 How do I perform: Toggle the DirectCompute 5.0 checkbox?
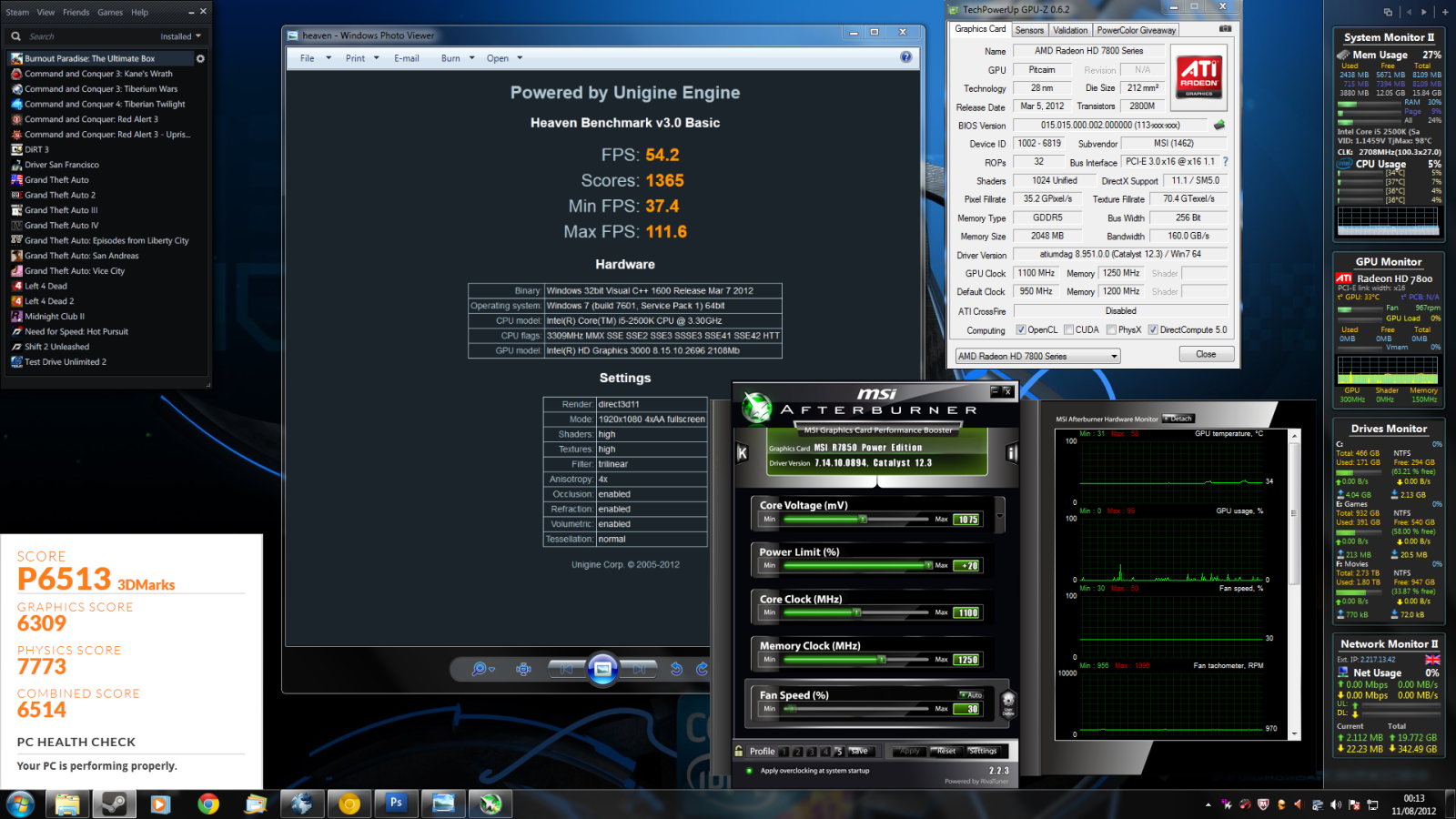(1153, 329)
